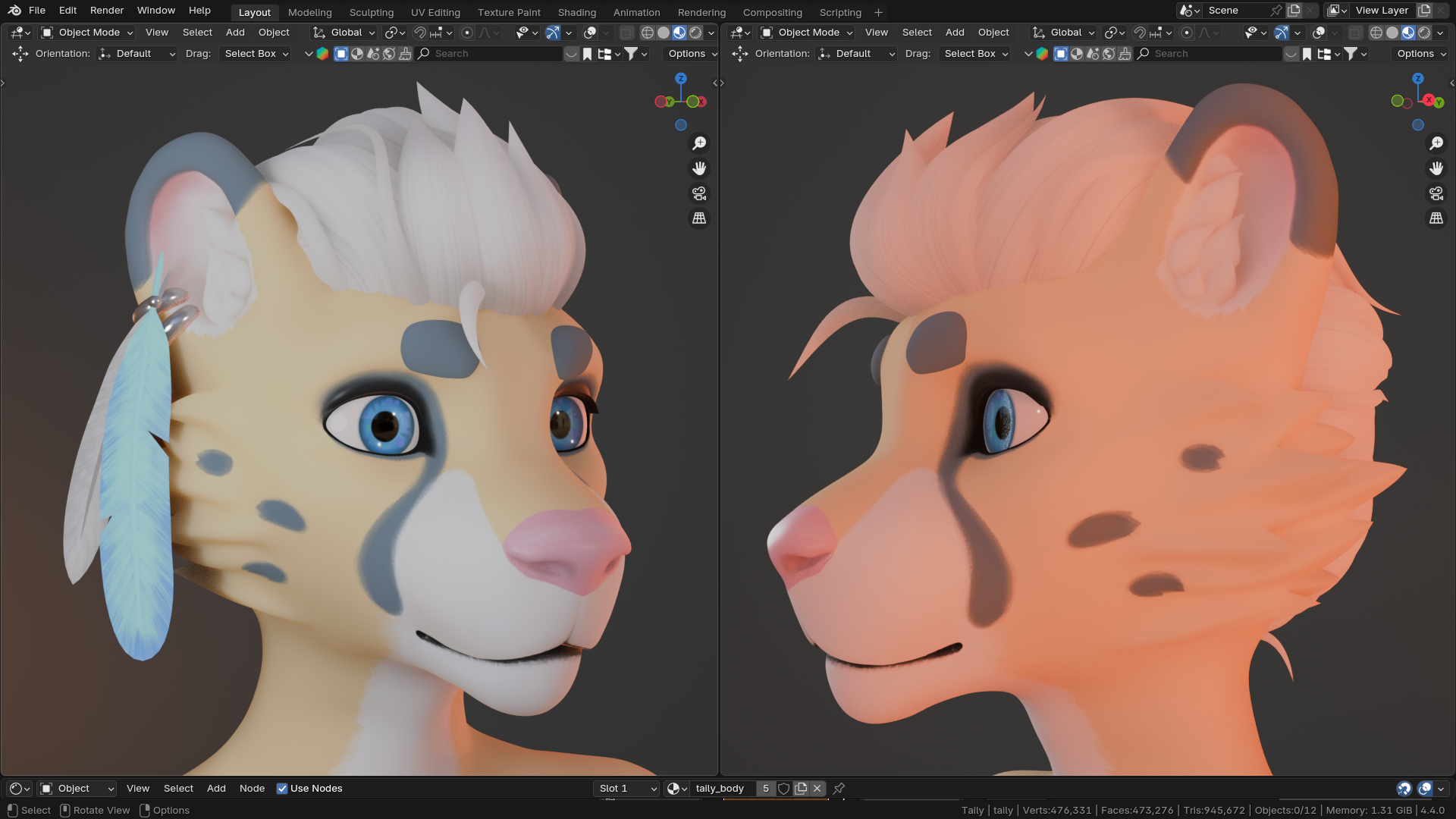The height and width of the screenshot is (819, 1456).
Task: Click the pan hand icon in right viewport
Action: pyautogui.click(x=1436, y=168)
